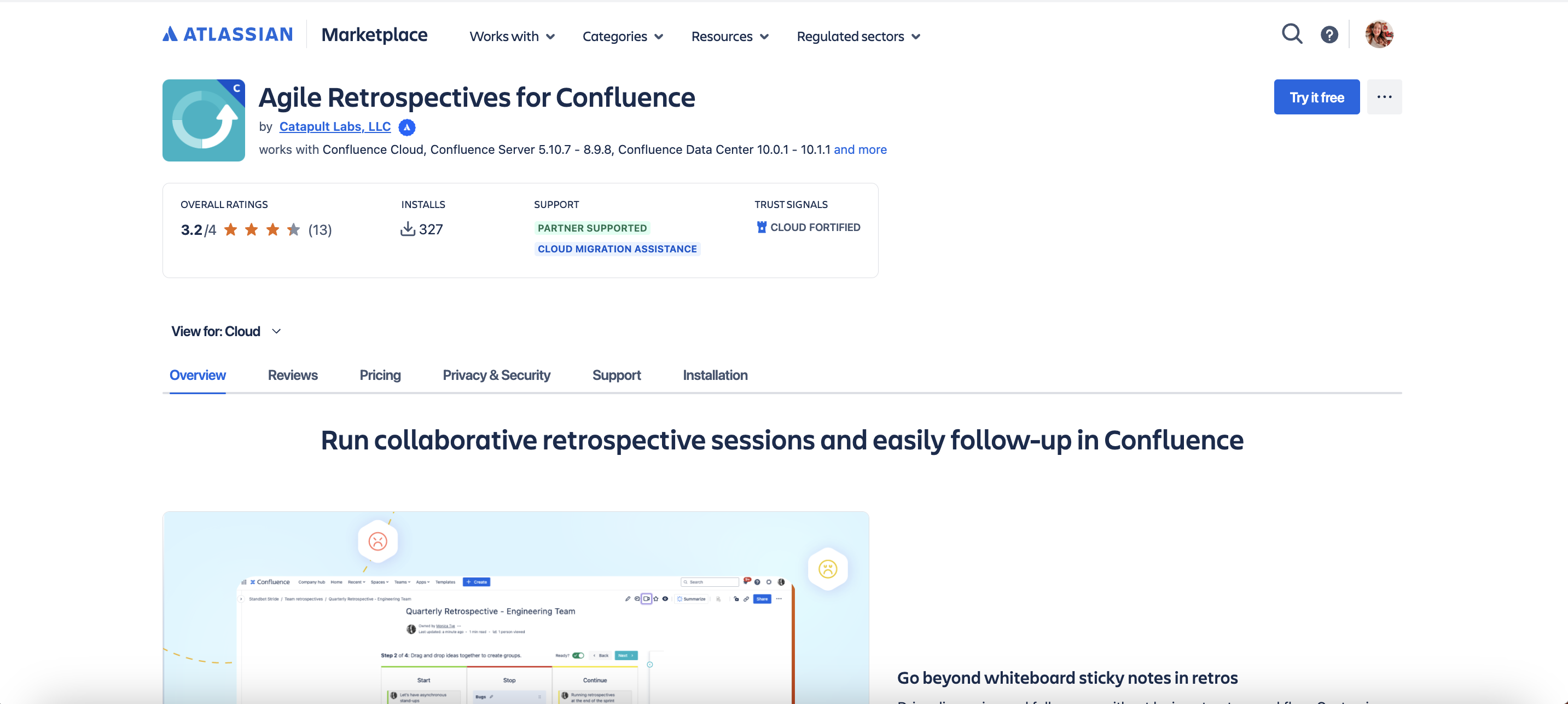Viewport: 1568px width, 704px height.
Task: Open the three-dot more actions button
Action: tap(1384, 97)
